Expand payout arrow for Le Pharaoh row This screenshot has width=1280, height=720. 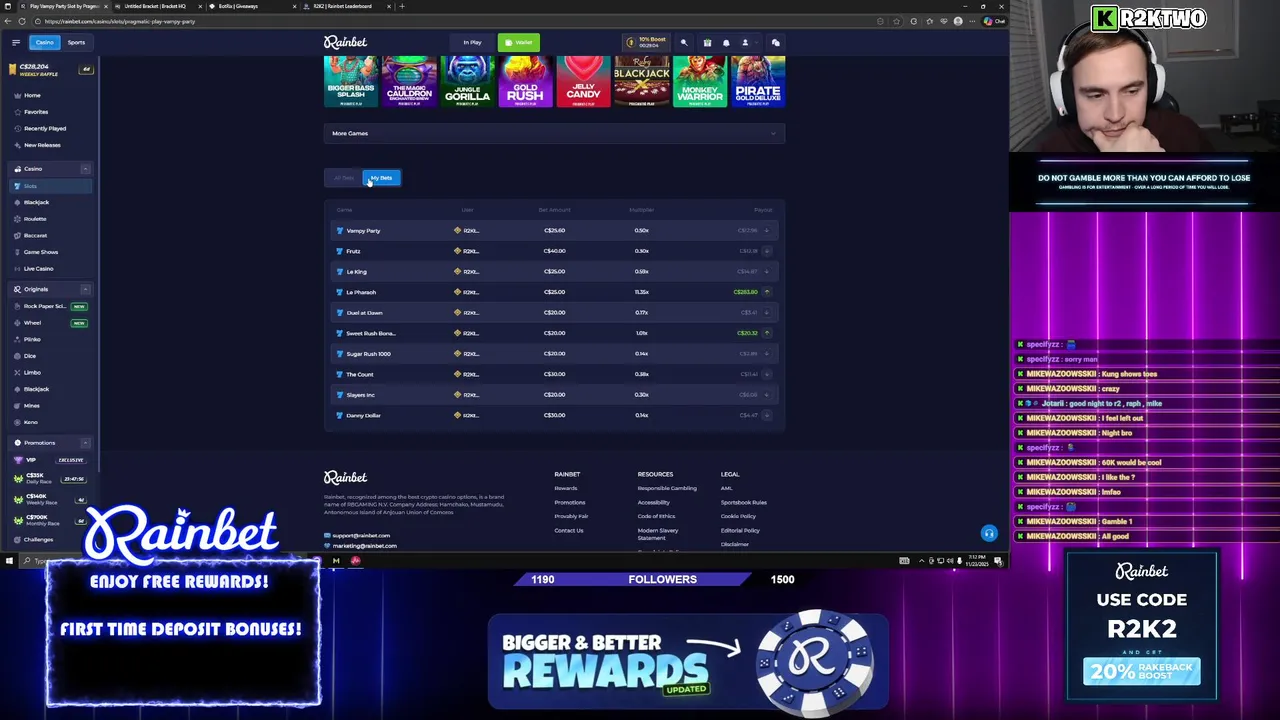[766, 292]
